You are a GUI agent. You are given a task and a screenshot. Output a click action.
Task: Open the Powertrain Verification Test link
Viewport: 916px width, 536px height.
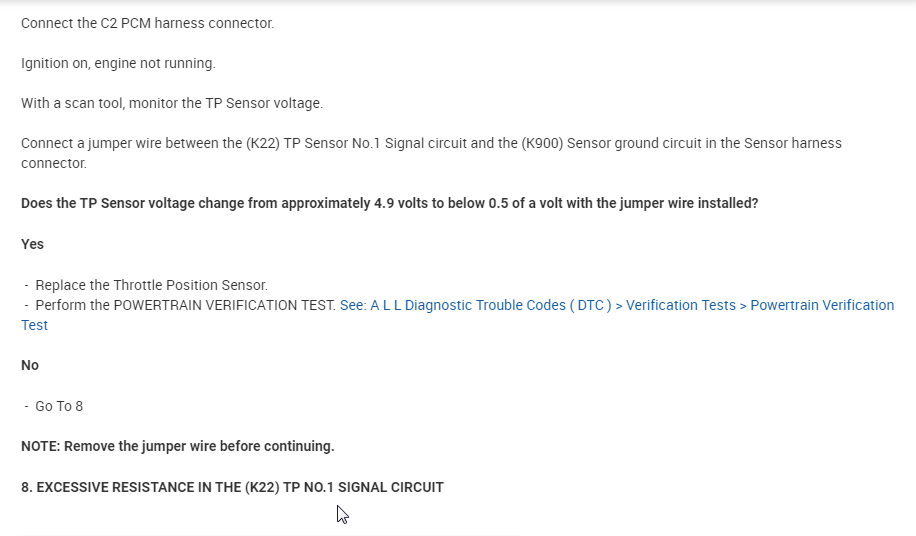(x=821, y=305)
